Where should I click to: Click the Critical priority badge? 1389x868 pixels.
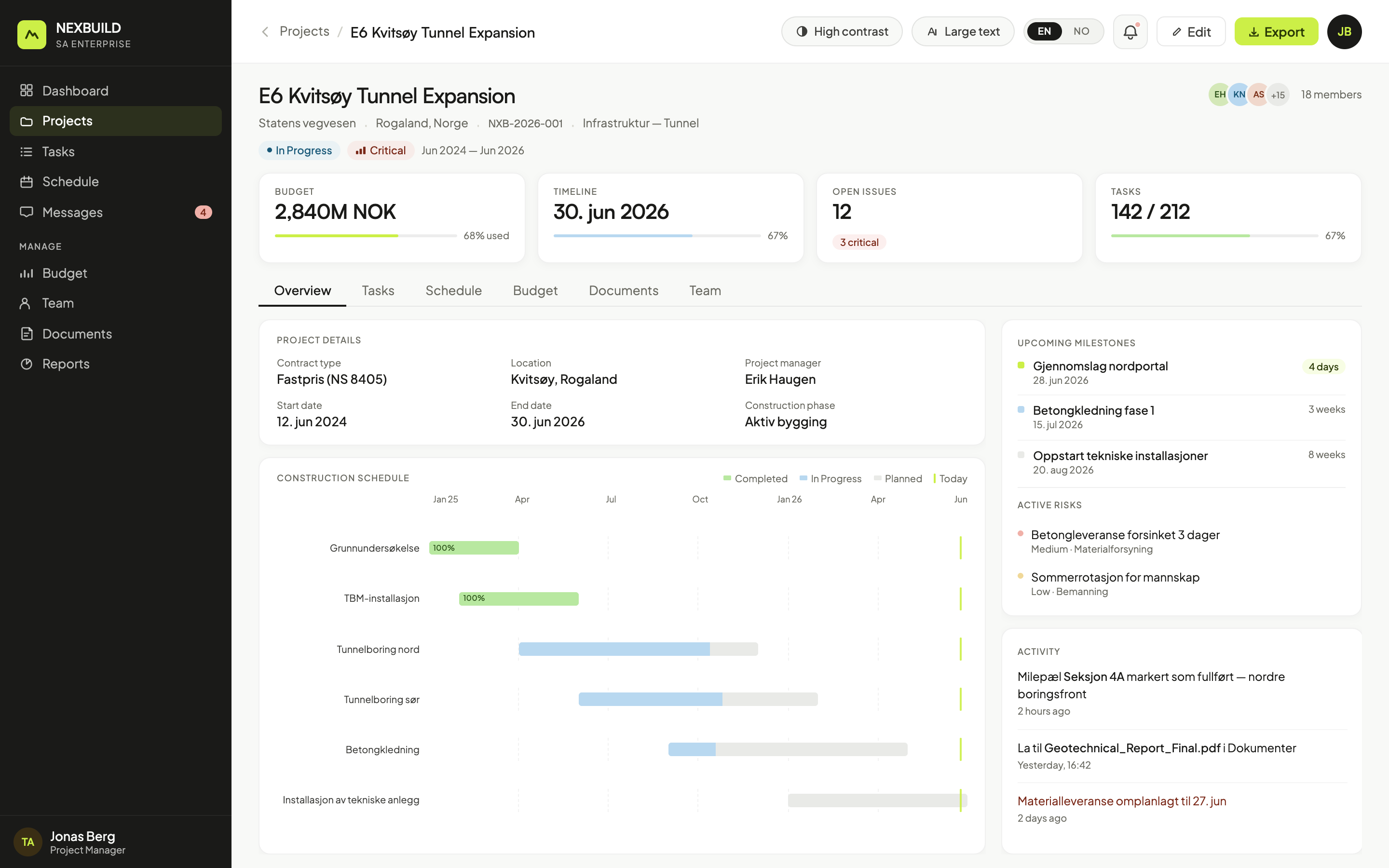click(x=381, y=150)
